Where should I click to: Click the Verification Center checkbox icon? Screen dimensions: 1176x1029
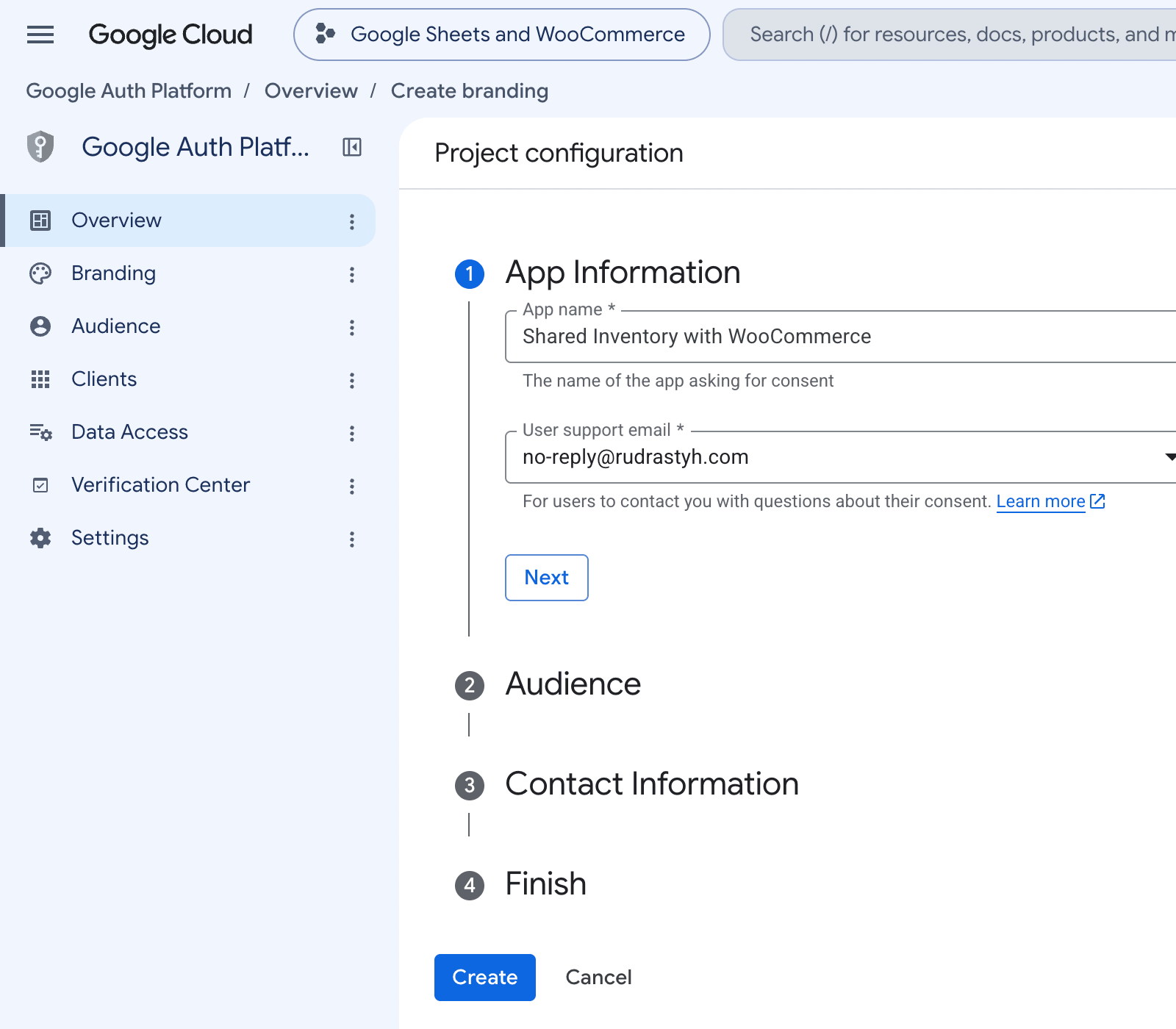(x=40, y=485)
